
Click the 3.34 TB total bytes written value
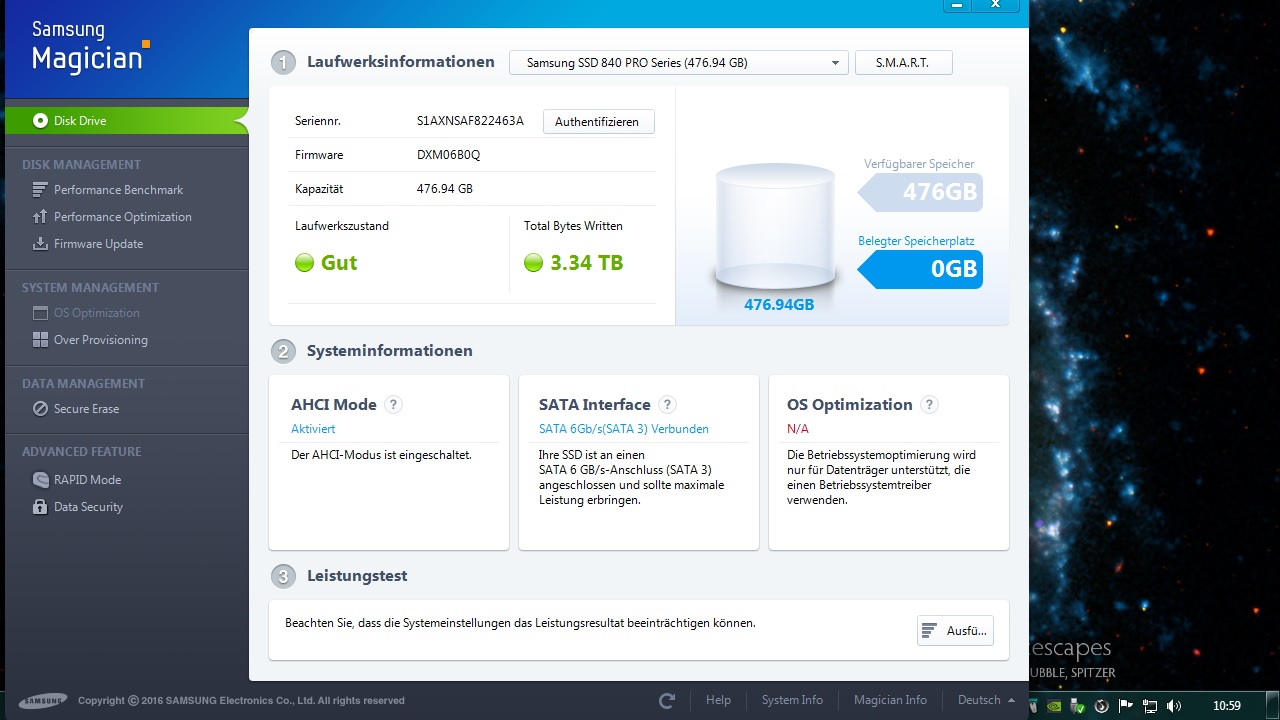point(586,263)
